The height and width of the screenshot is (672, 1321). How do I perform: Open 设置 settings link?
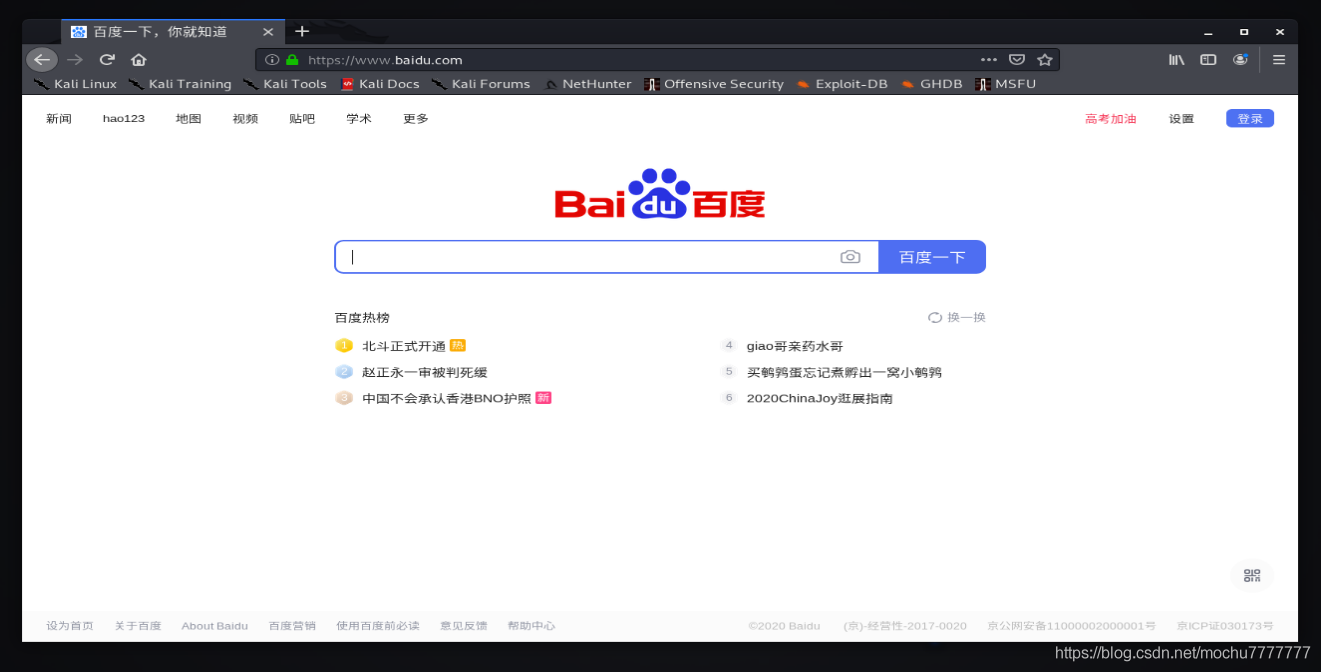1181,119
